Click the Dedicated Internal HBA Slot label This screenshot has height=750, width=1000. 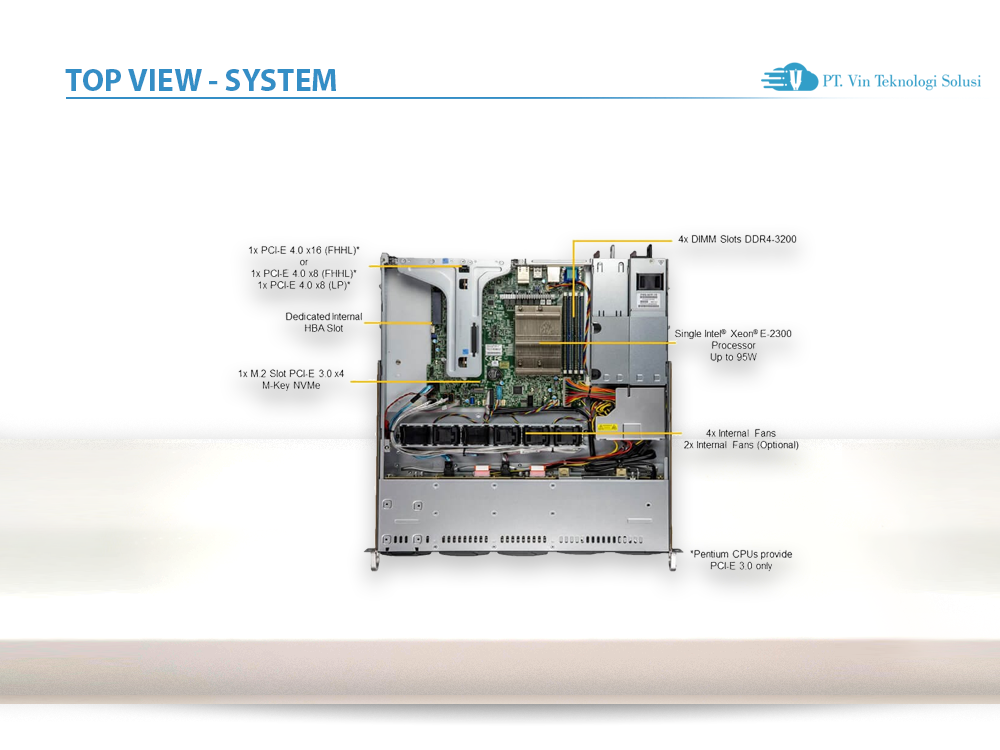pyautogui.click(x=323, y=322)
